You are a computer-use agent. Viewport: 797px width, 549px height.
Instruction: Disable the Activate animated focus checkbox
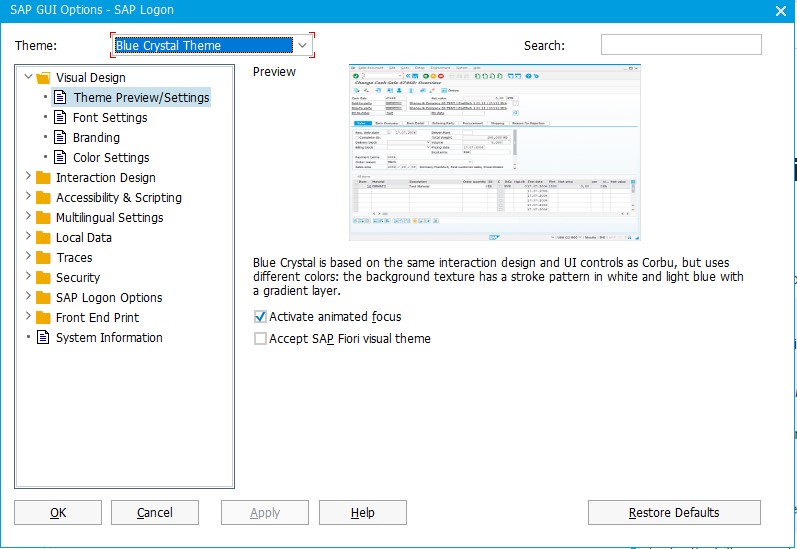click(x=260, y=317)
